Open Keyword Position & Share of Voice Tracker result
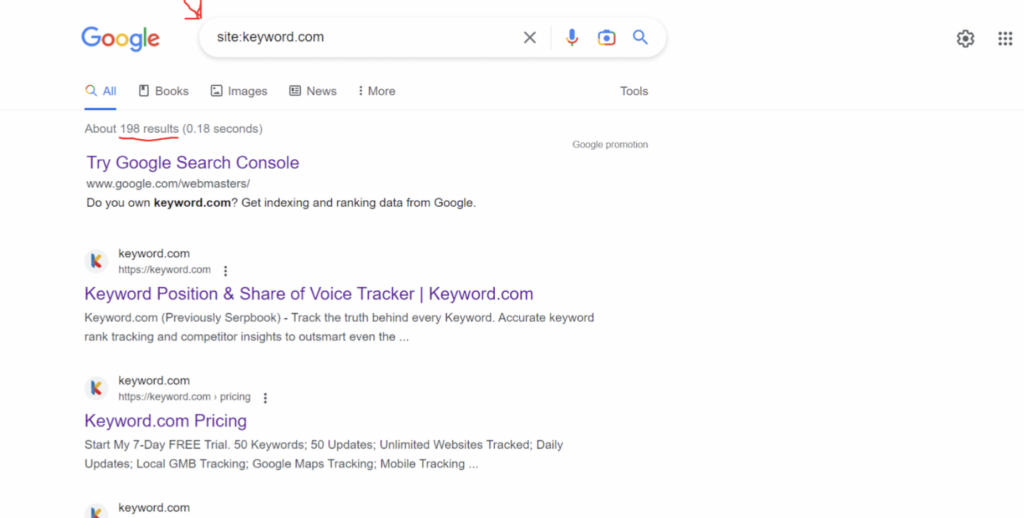Screen dimensions: 1024x518 [309, 294]
